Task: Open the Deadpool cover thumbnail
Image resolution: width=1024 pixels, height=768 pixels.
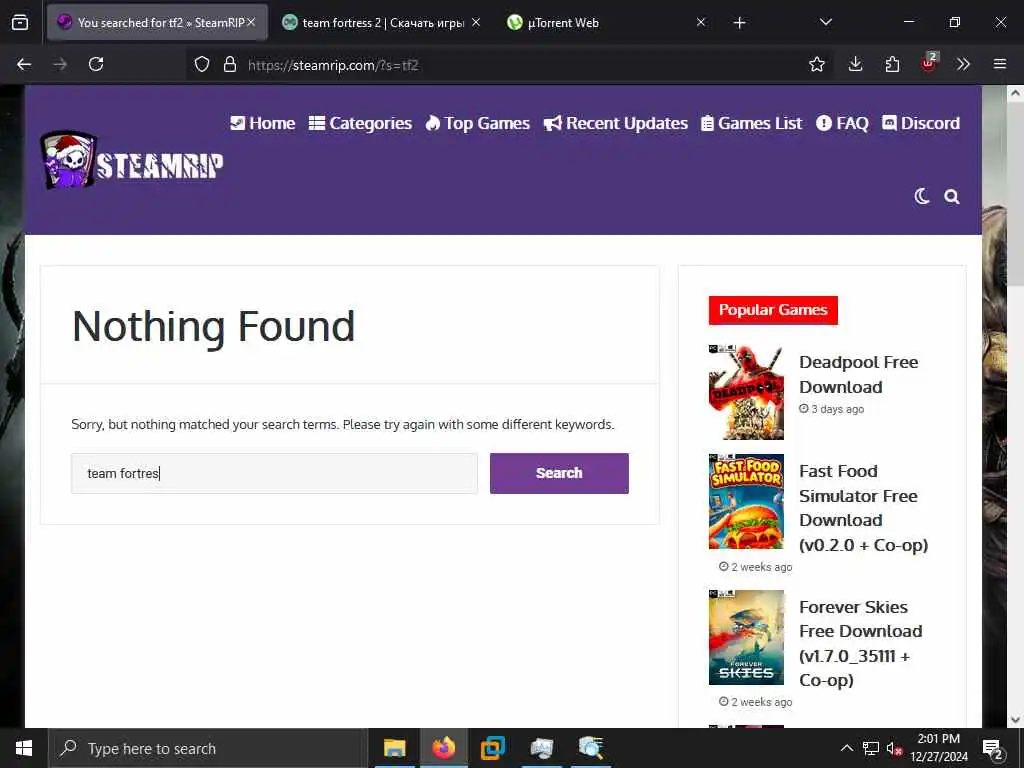Action: click(x=746, y=392)
